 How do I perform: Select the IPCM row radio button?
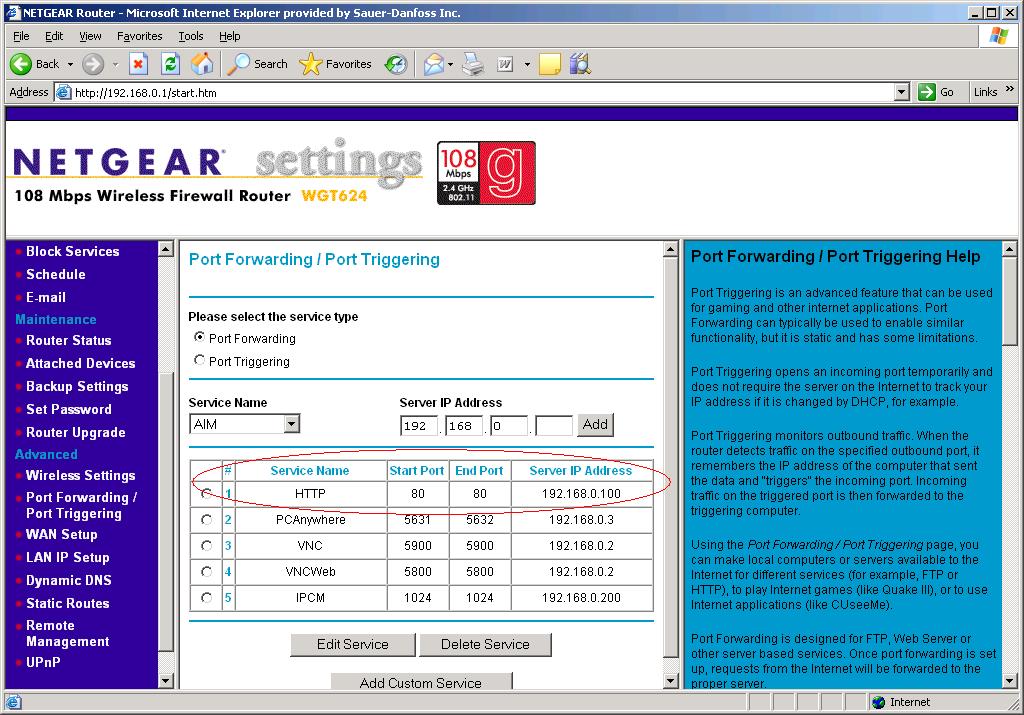point(206,597)
